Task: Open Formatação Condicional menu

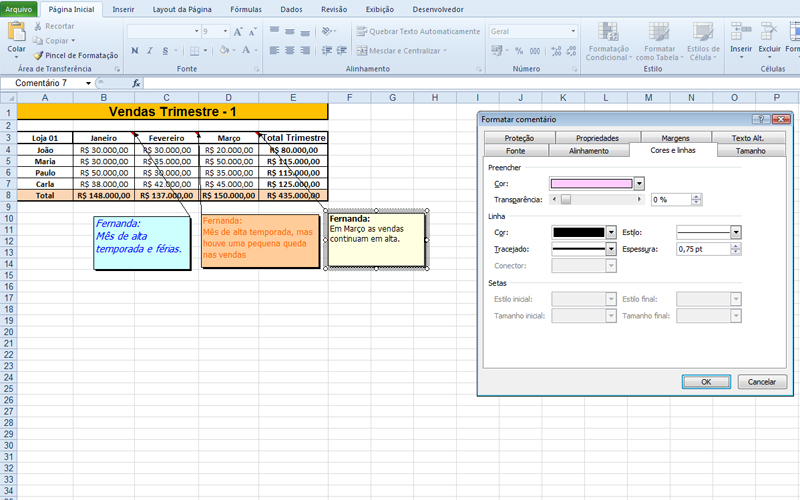Action: tap(608, 41)
